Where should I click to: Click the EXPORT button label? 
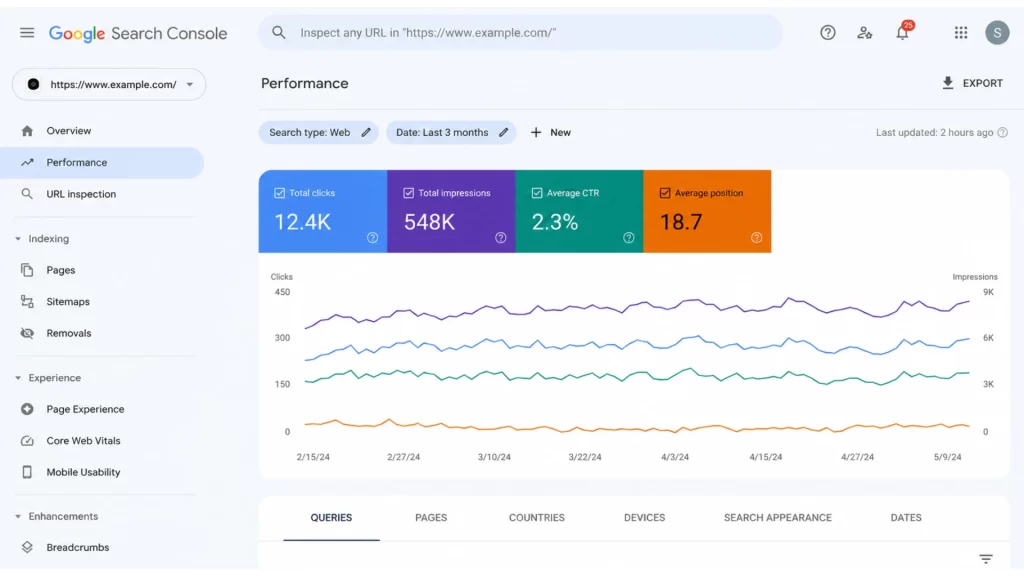[983, 84]
